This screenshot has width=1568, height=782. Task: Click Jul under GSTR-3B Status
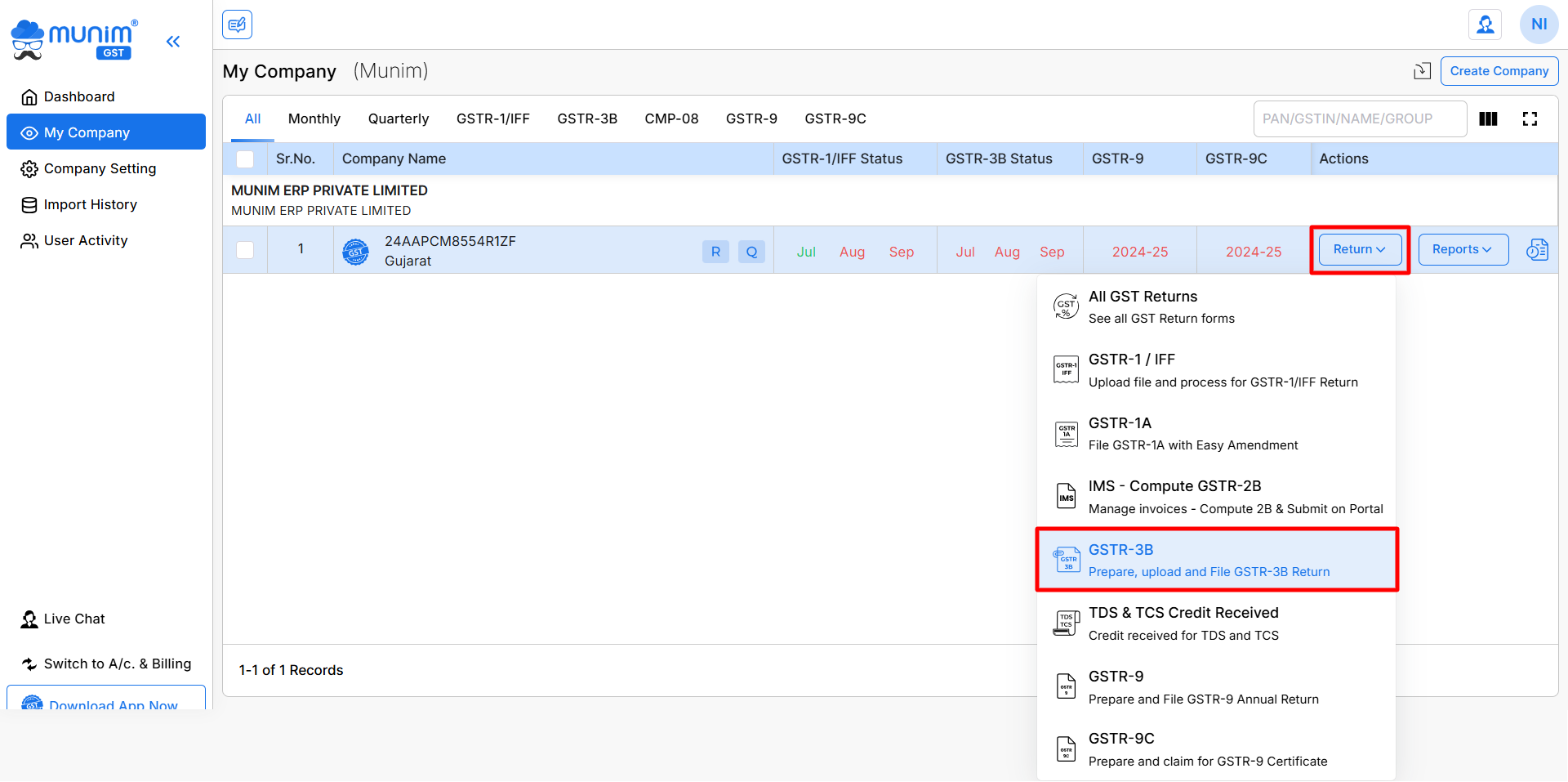[x=965, y=252]
